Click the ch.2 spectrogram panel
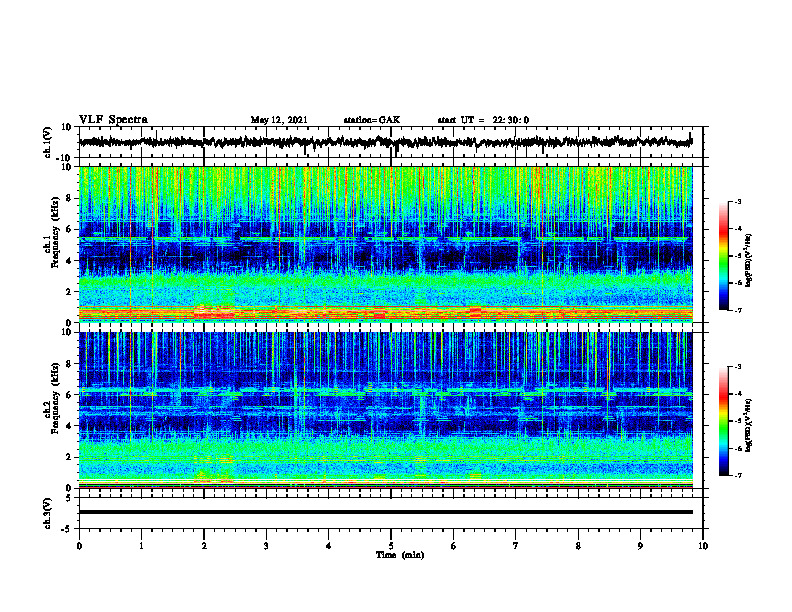The width and height of the screenshot is (792, 612). click(385, 410)
